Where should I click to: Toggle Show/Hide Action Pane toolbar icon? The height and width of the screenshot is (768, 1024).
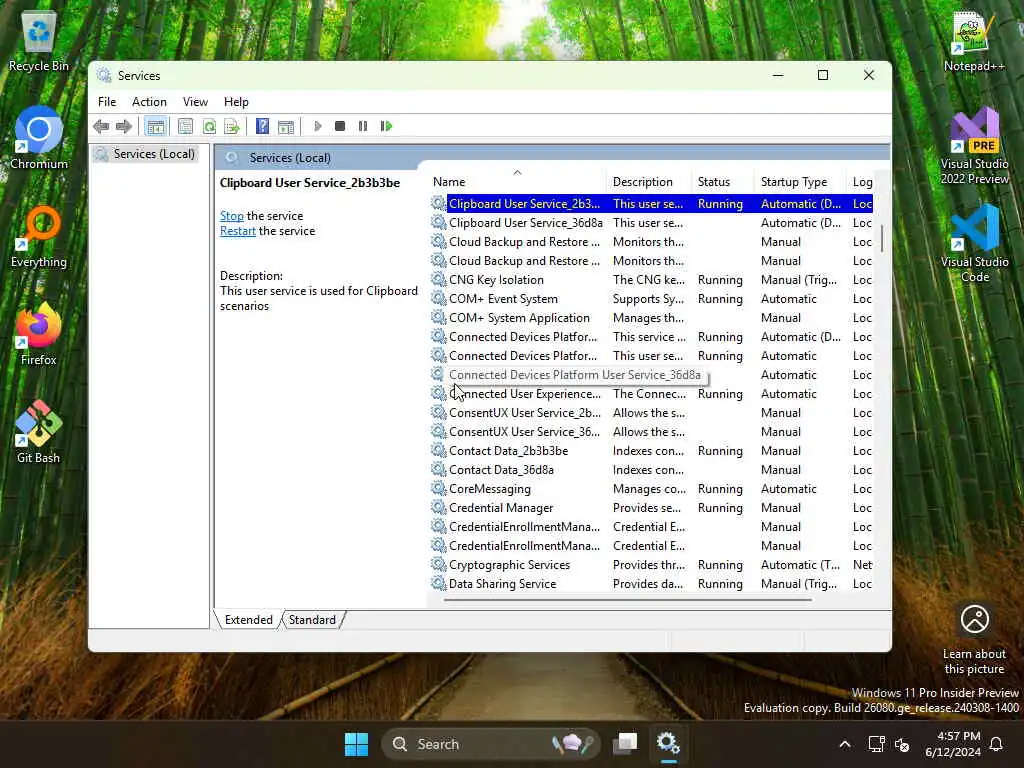[285, 126]
